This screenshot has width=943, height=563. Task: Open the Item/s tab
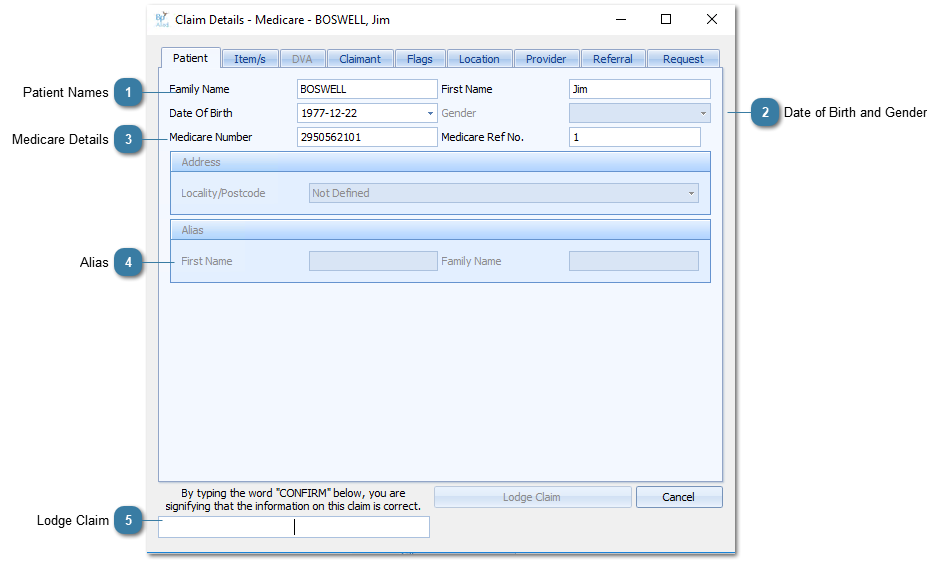point(250,59)
